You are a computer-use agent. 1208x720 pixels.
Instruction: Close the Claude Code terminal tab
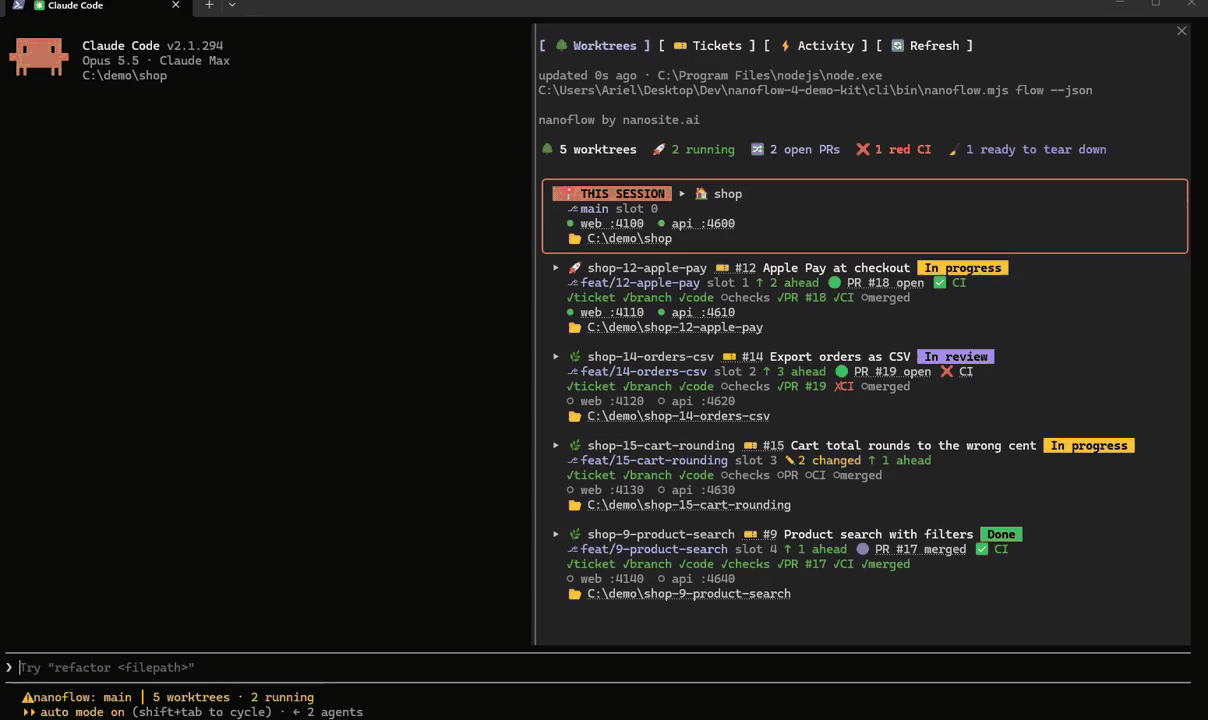point(176,5)
